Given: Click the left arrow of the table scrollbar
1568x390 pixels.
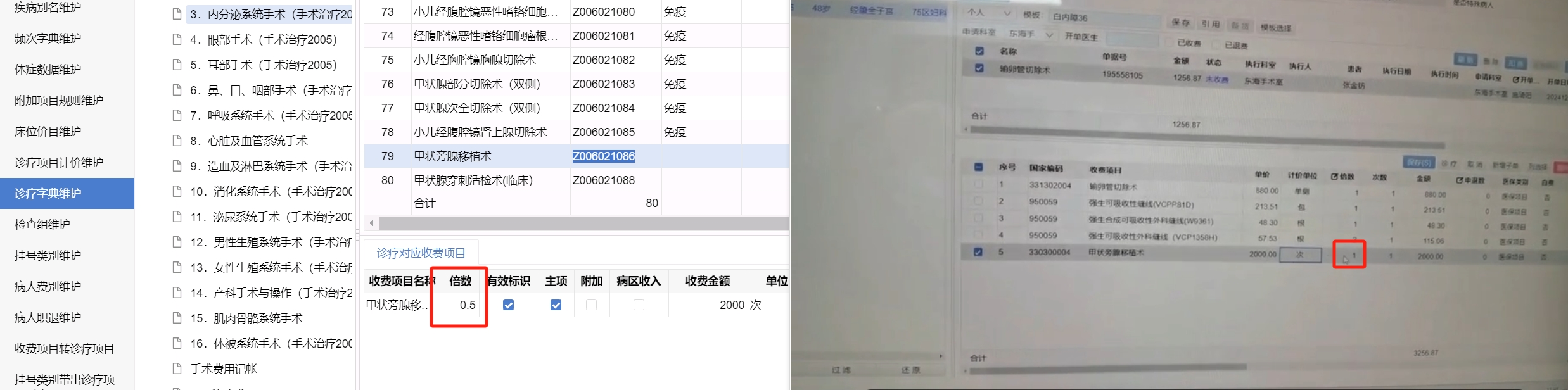Looking at the screenshot, I should click(x=371, y=223).
